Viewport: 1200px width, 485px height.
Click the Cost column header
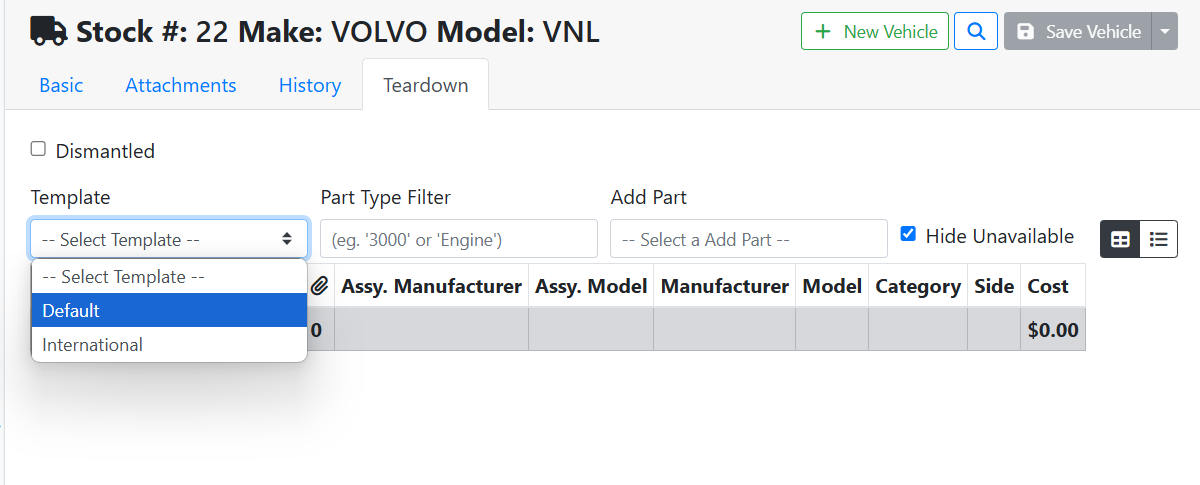1048,286
